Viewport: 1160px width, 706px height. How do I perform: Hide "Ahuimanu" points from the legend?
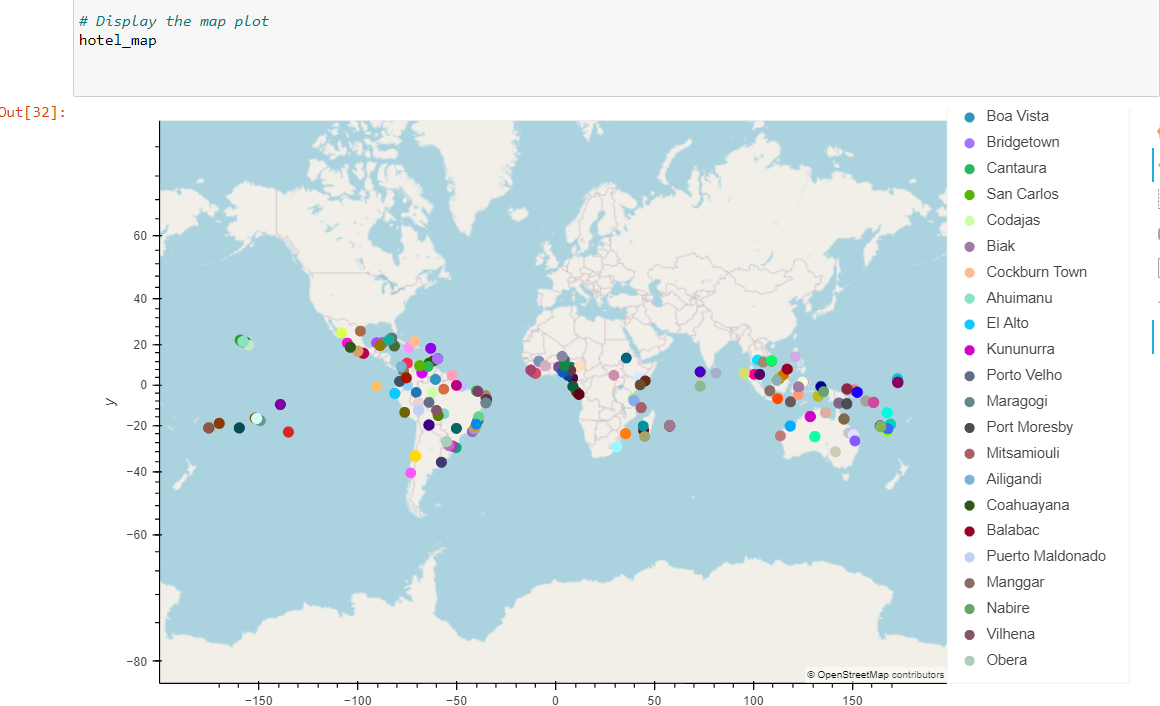tap(1019, 297)
